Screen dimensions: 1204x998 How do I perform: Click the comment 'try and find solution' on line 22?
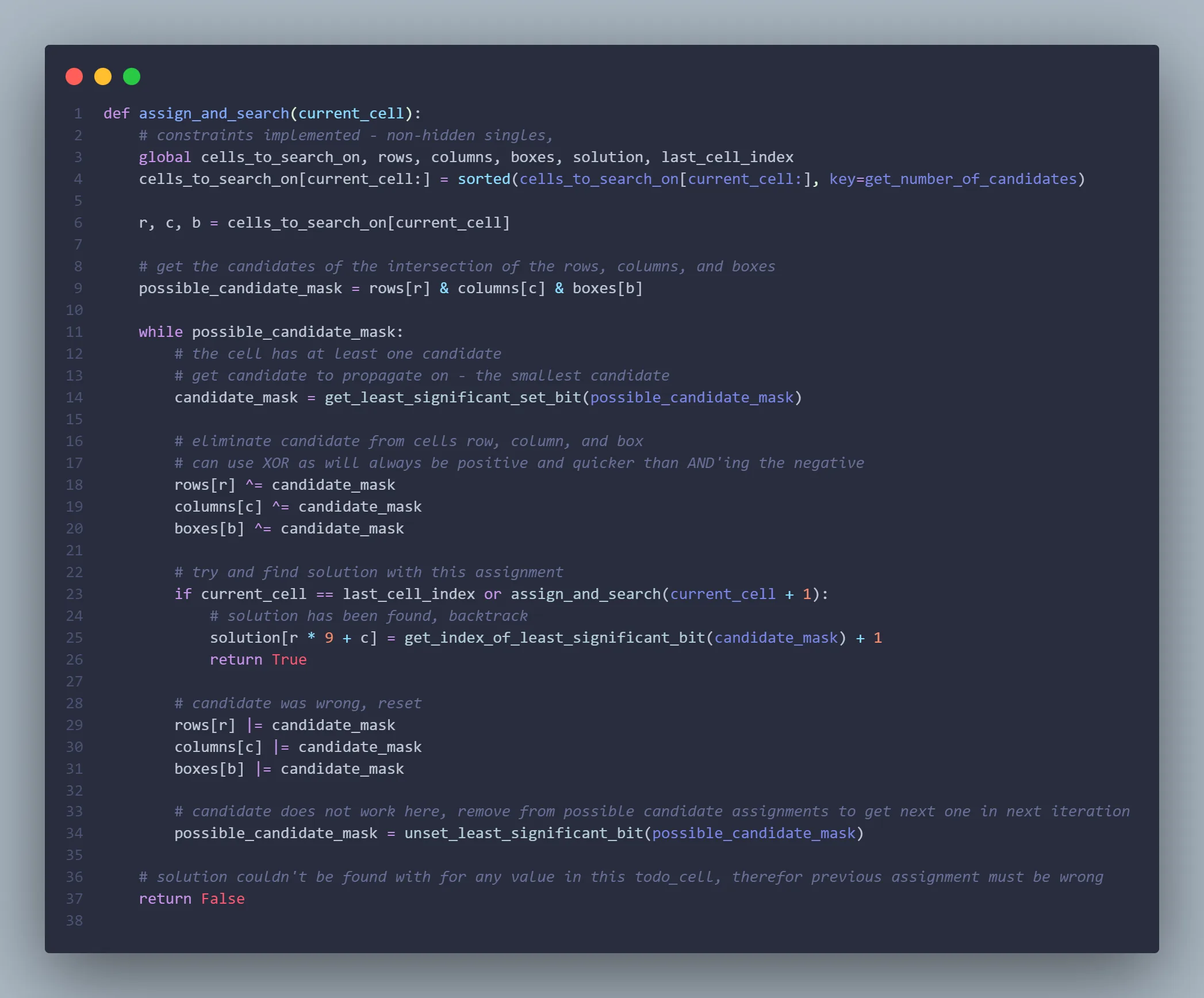point(369,572)
